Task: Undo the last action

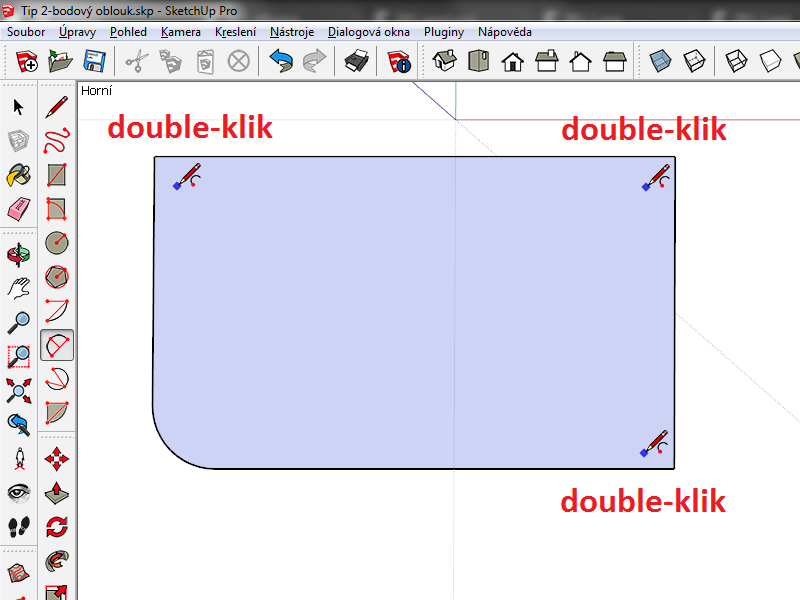Action: click(281, 62)
